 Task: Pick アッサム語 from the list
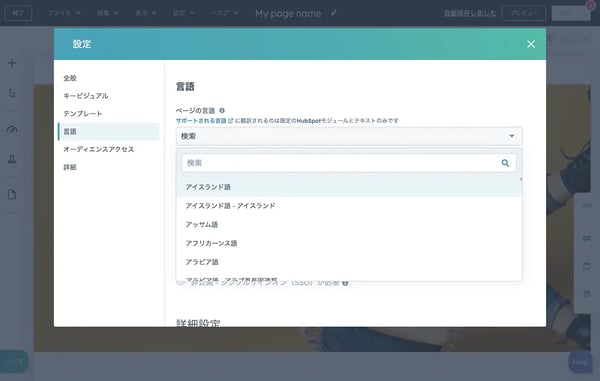coord(349,225)
